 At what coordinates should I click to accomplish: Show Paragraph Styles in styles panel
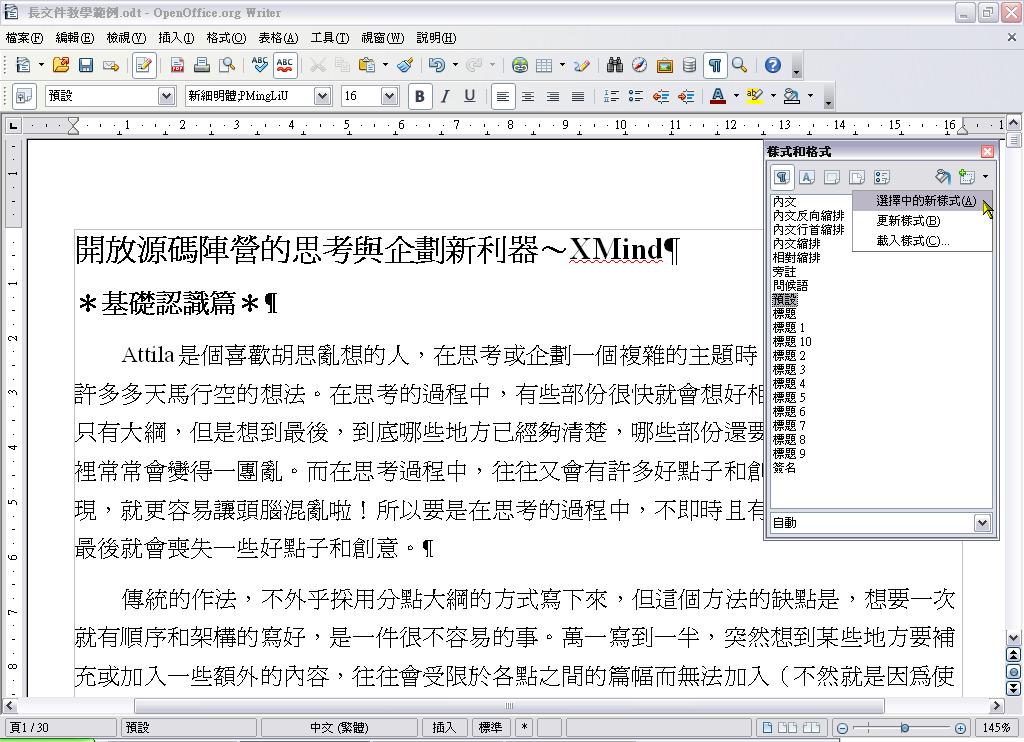(782, 176)
